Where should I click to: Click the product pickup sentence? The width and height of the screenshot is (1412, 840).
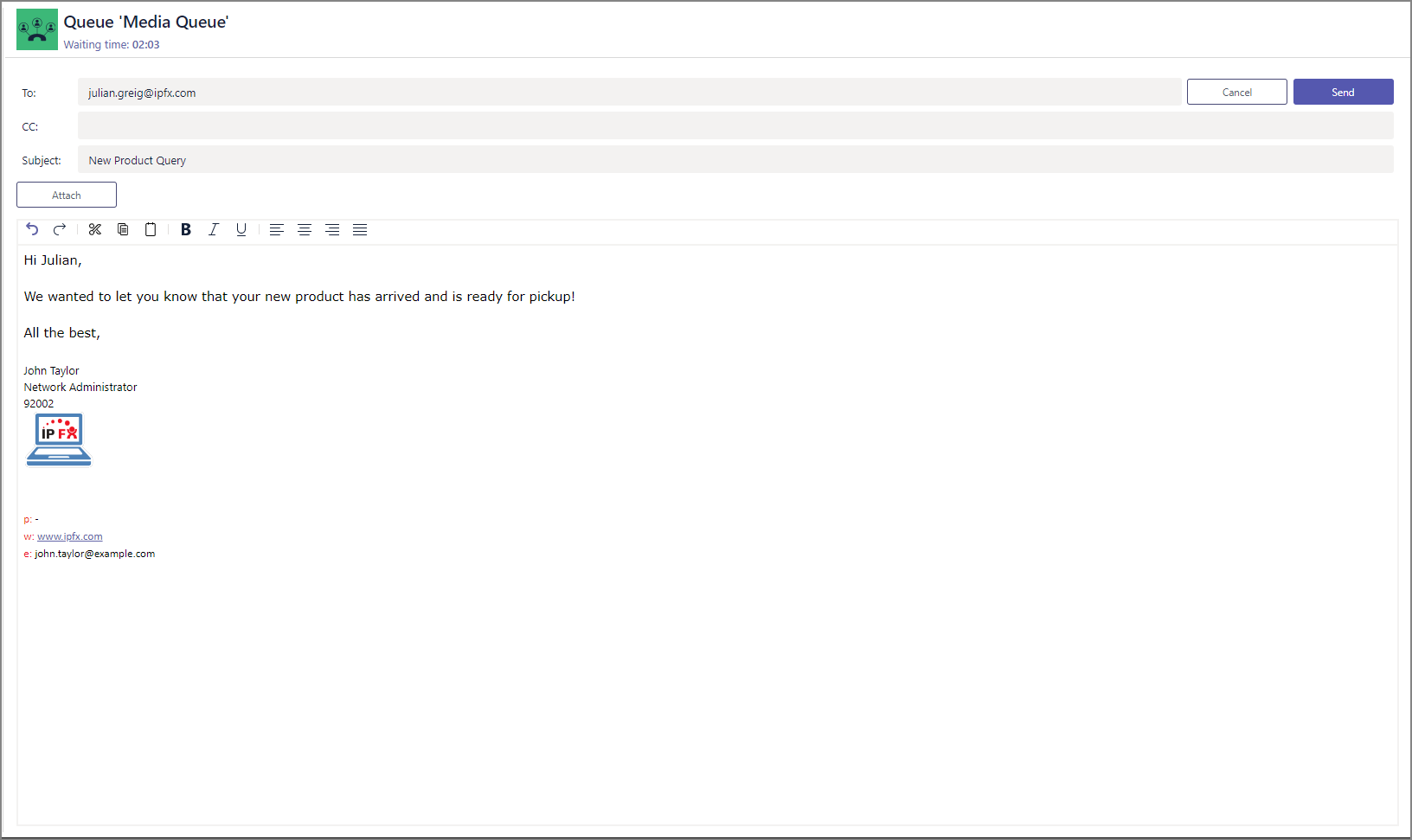coord(299,296)
